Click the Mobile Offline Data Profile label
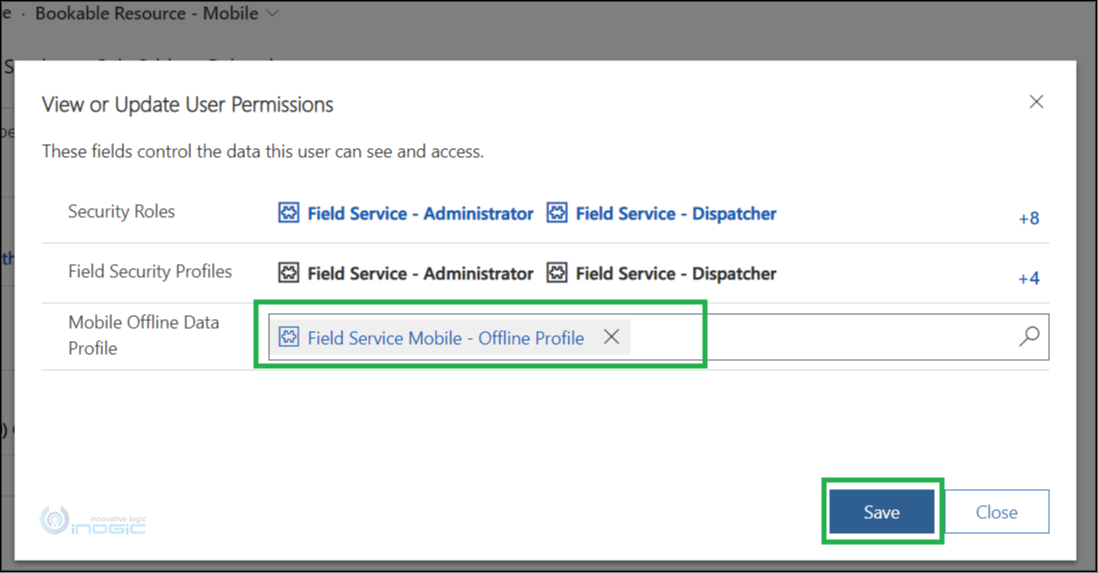The height and width of the screenshot is (573, 1098). coord(144,335)
